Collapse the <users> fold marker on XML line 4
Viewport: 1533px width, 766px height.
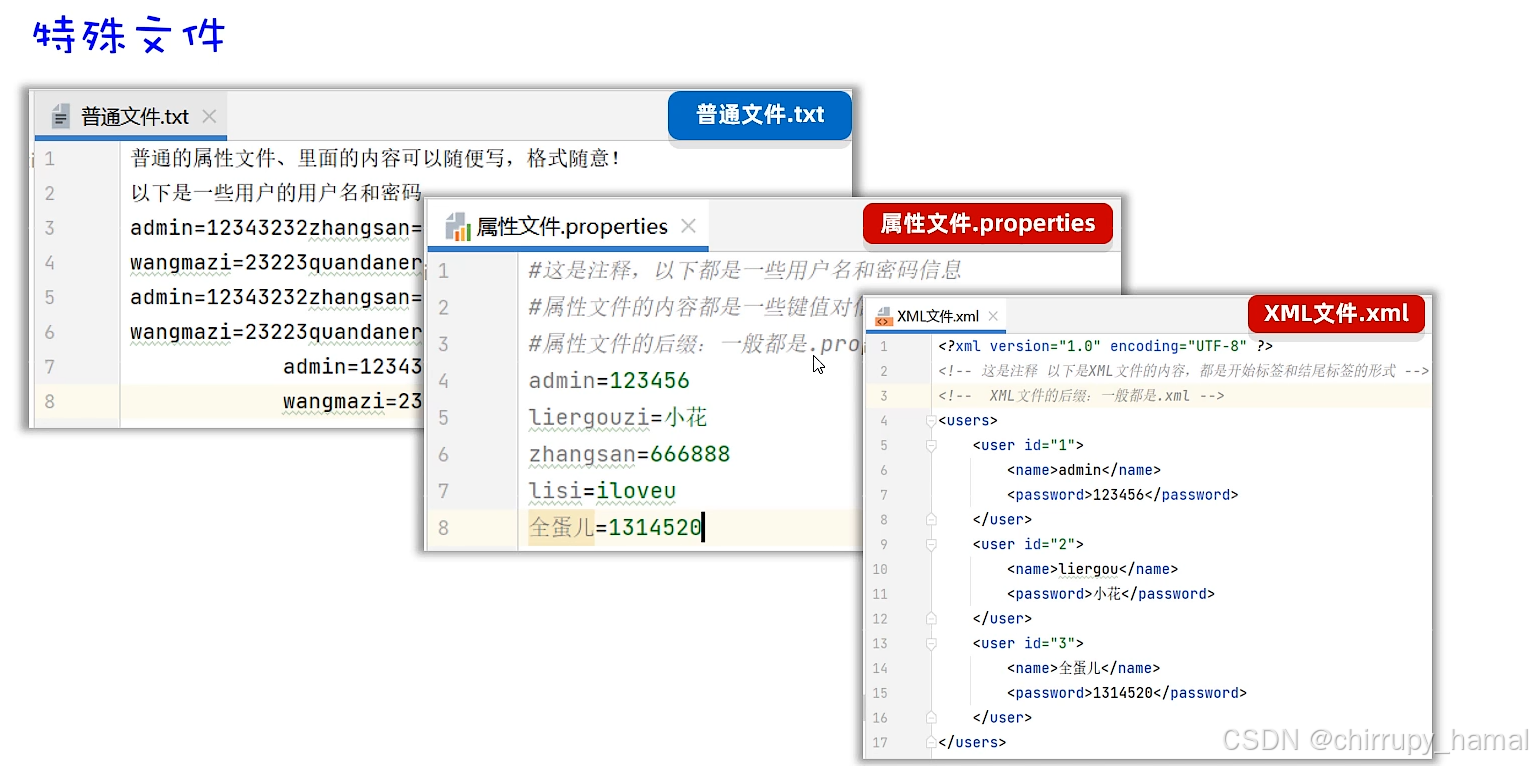(x=931, y=421)
